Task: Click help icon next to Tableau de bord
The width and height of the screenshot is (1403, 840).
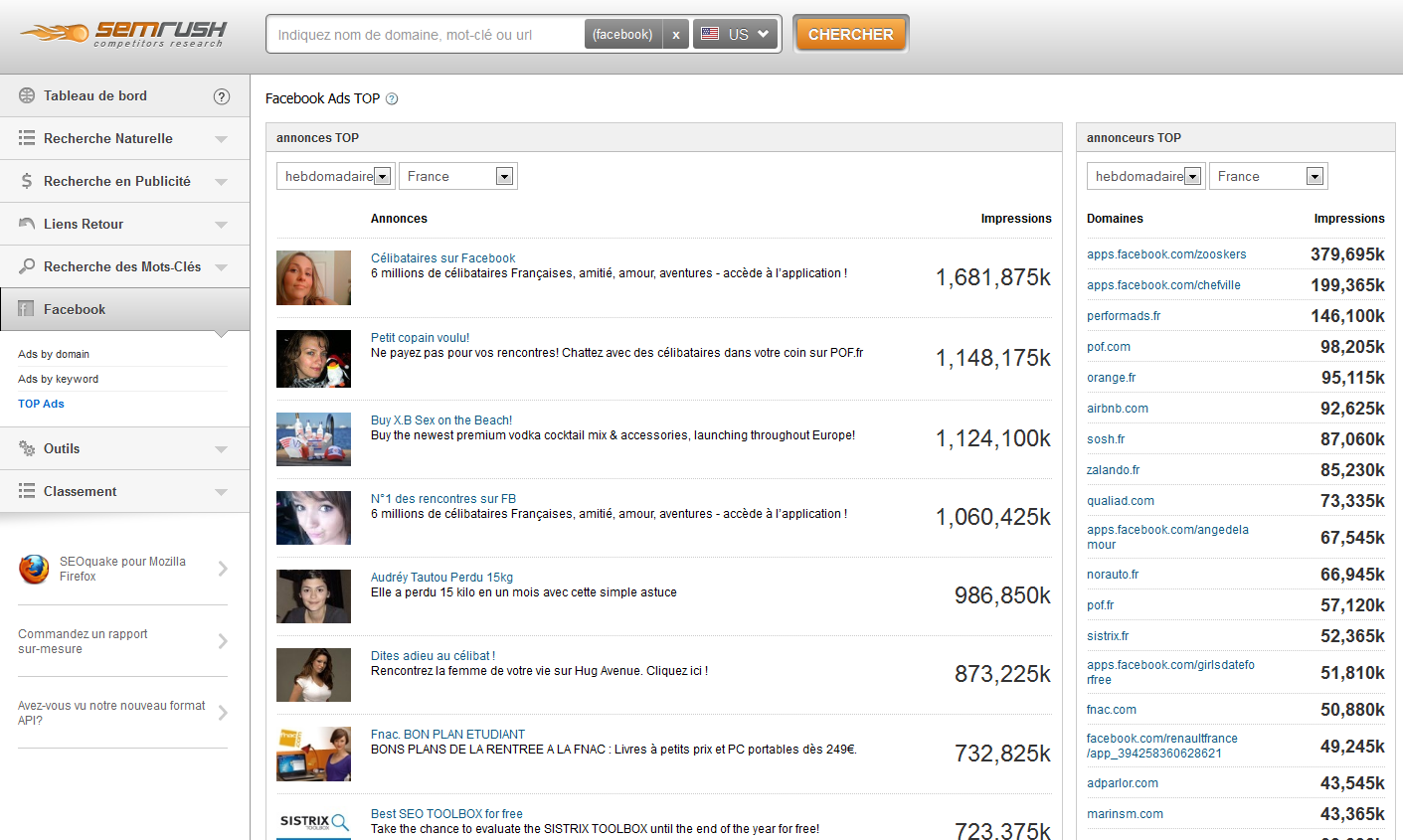Action: coord(222,96)
